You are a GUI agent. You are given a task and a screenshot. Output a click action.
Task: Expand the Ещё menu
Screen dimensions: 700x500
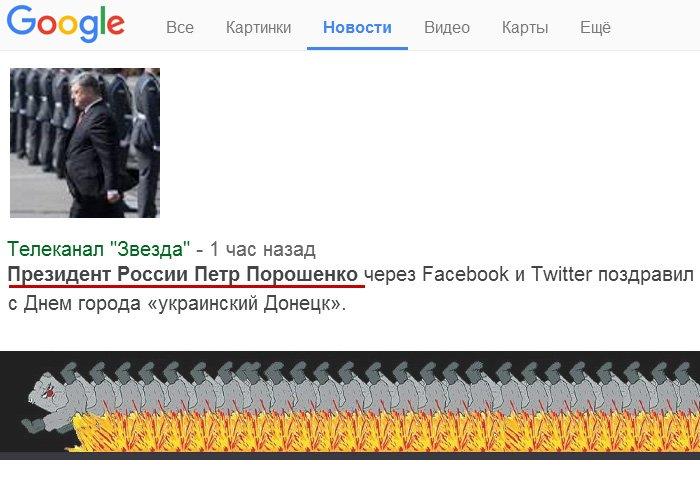click(595, 27)
